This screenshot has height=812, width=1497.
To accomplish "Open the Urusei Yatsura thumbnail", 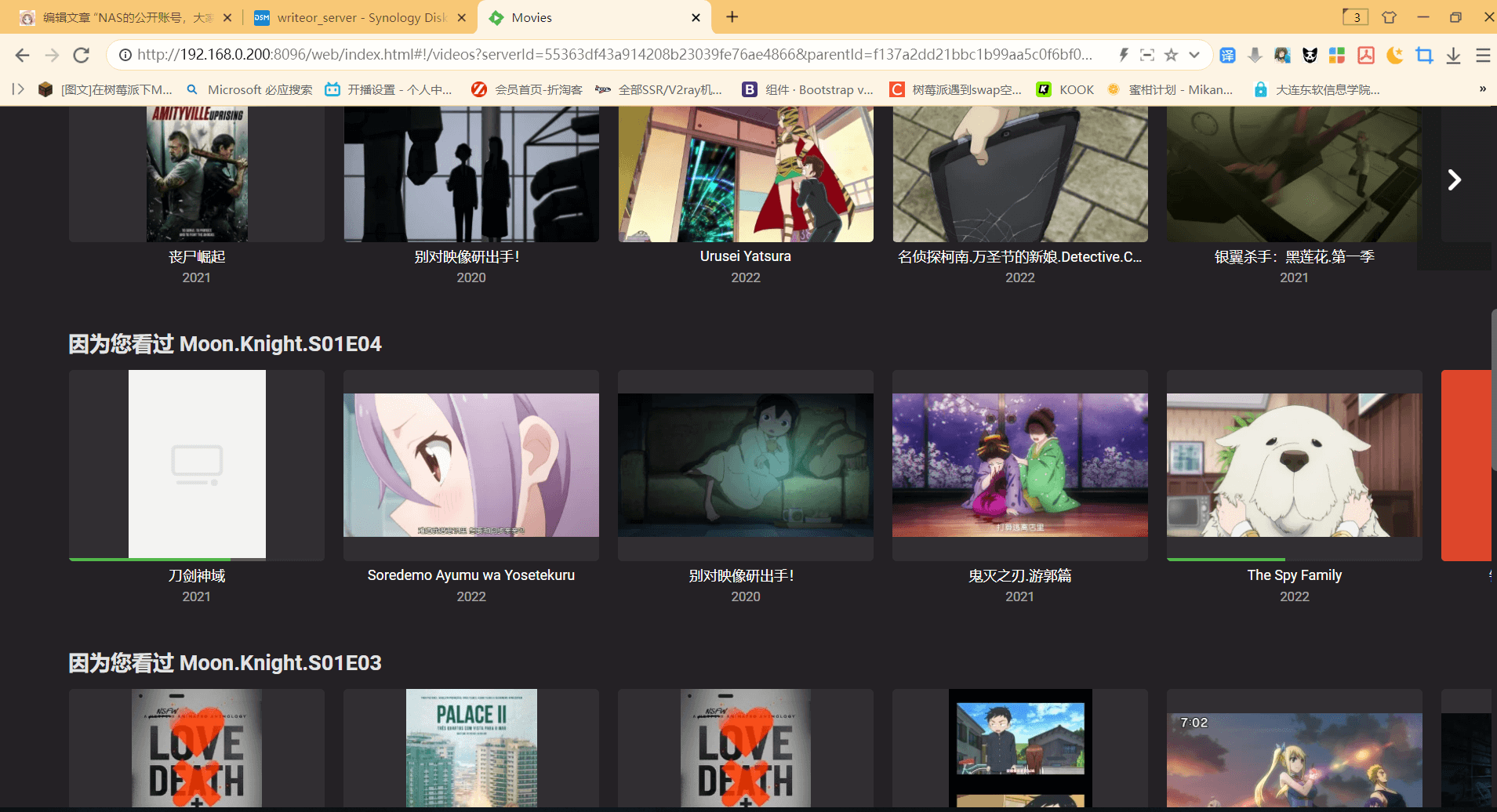I will coord(746,174).
